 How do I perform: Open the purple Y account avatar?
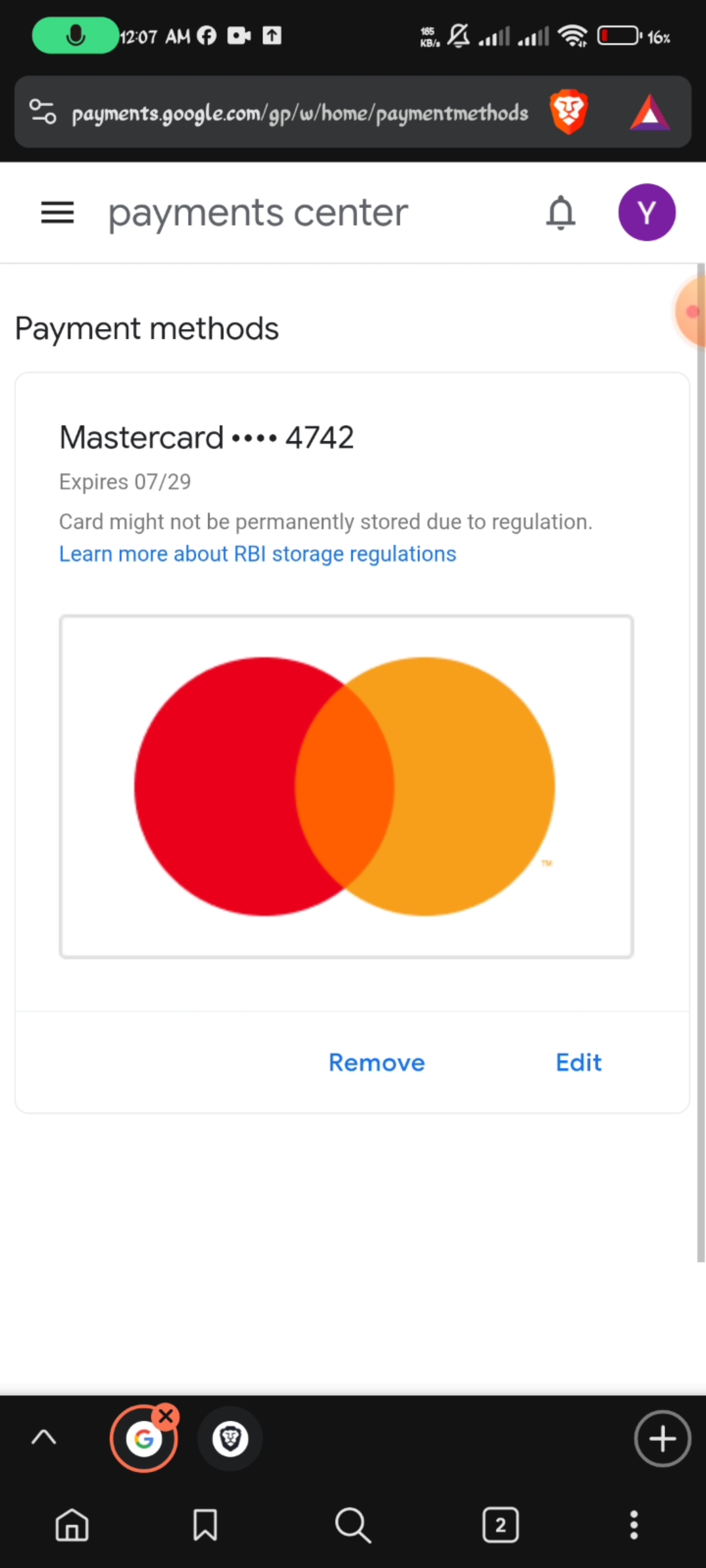(x=647, y=213)
